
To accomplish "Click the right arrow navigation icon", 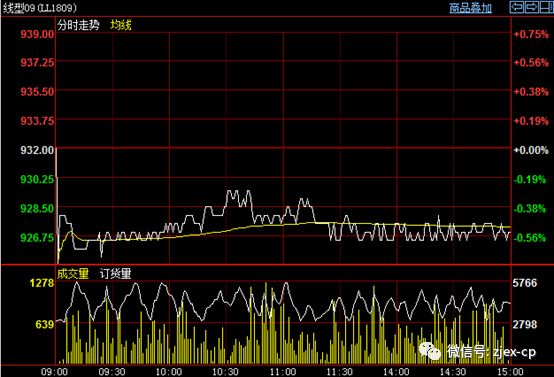I will point(532,7).
